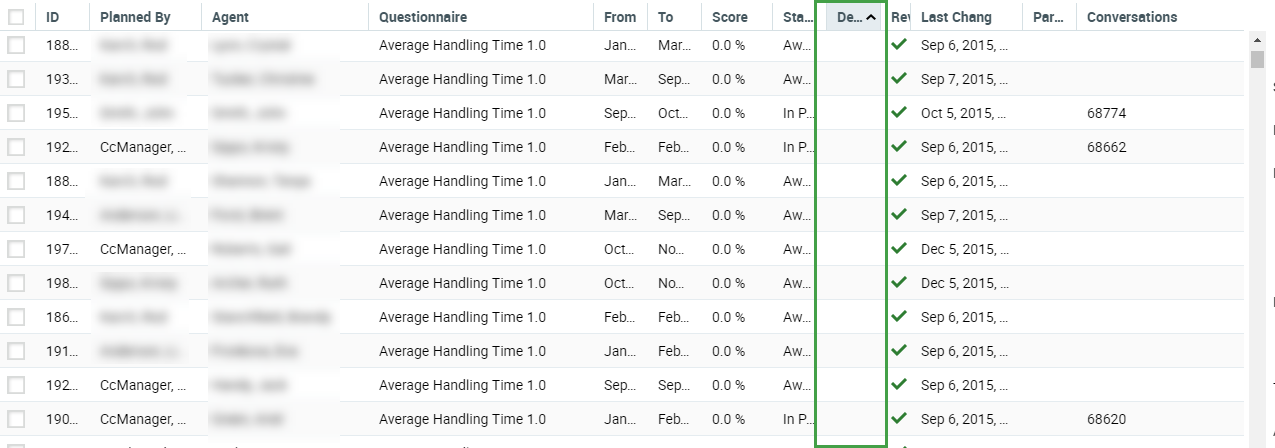Screen dimensions: 1275x448
Task: Open conversation 68620
Action: coord(1106,419)
